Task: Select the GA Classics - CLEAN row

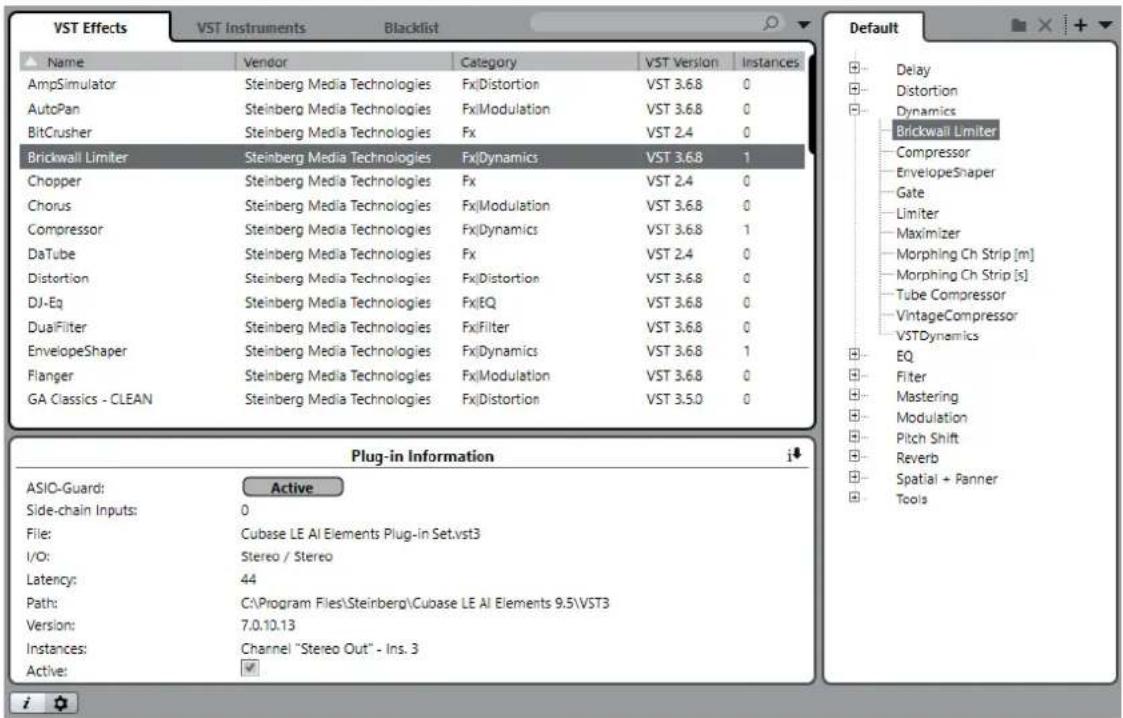Action: pos(412,399)
